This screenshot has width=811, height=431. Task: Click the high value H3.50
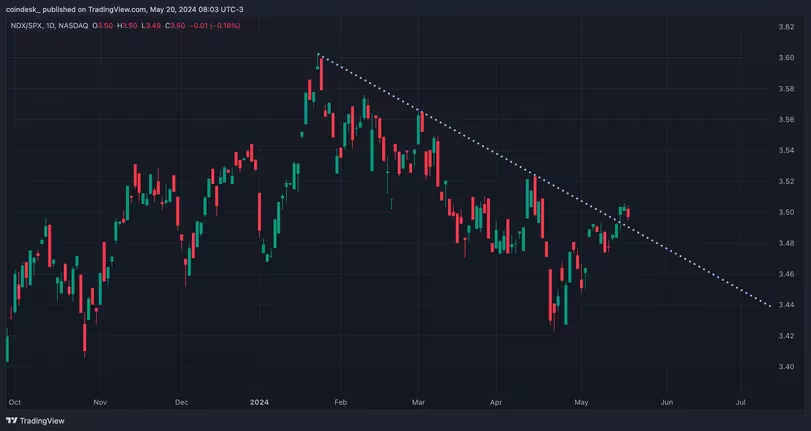coord(127,26)
